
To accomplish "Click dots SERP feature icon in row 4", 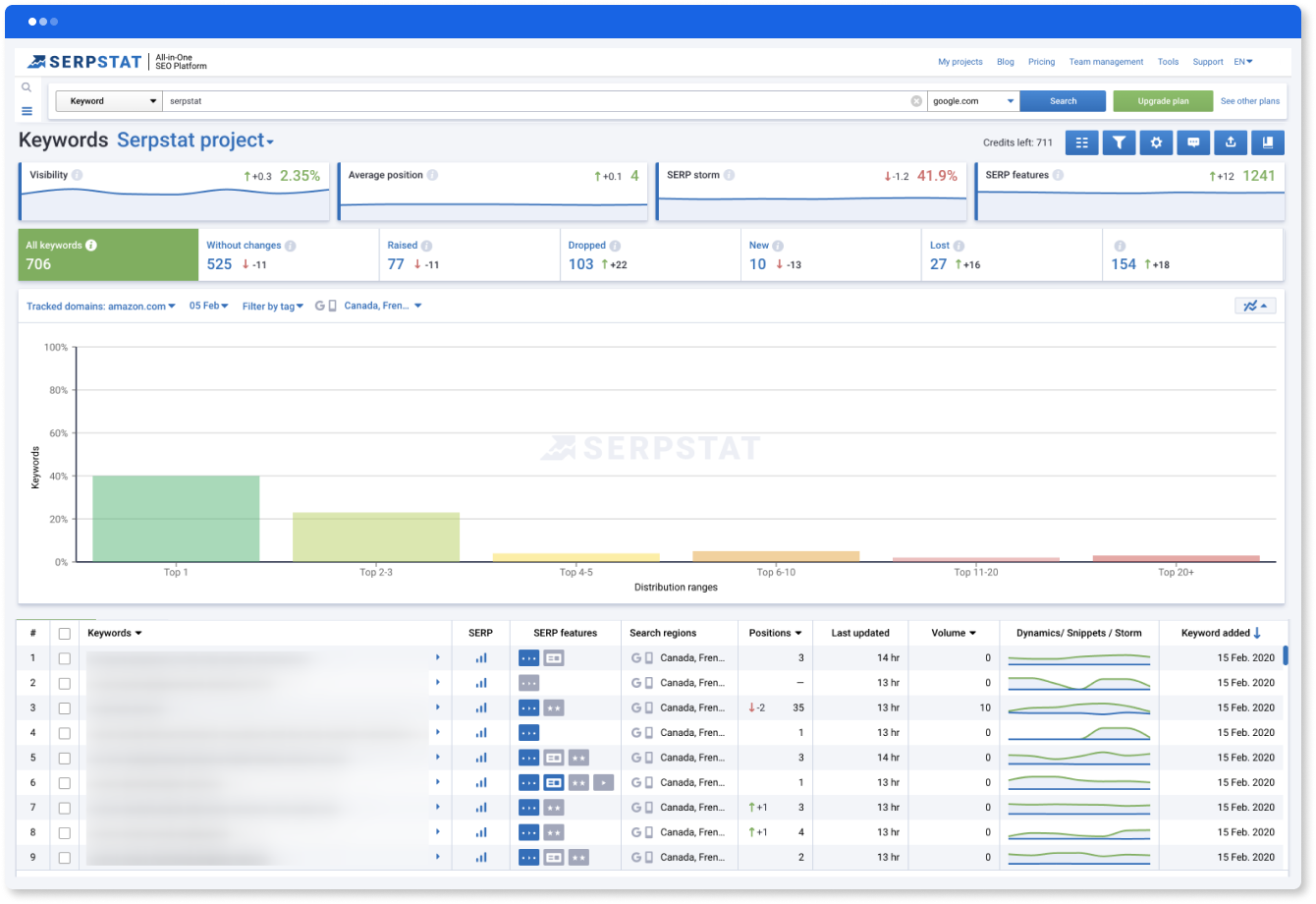I will coord(528,733).
